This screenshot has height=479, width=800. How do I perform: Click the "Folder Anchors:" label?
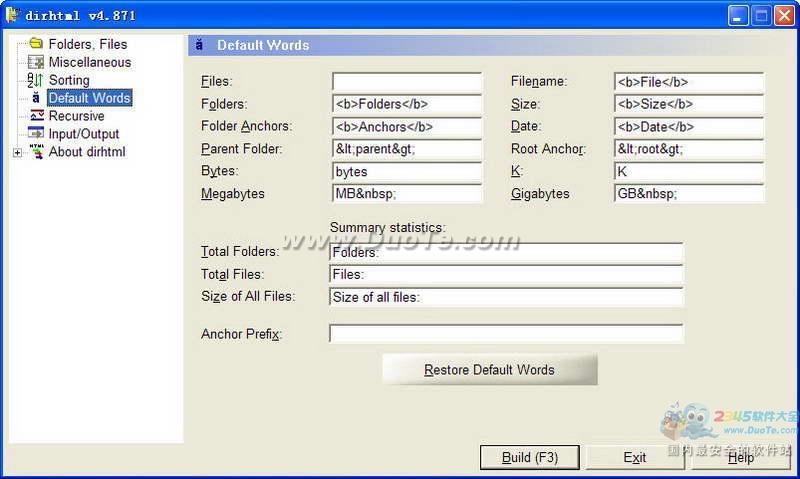[246, 126]
